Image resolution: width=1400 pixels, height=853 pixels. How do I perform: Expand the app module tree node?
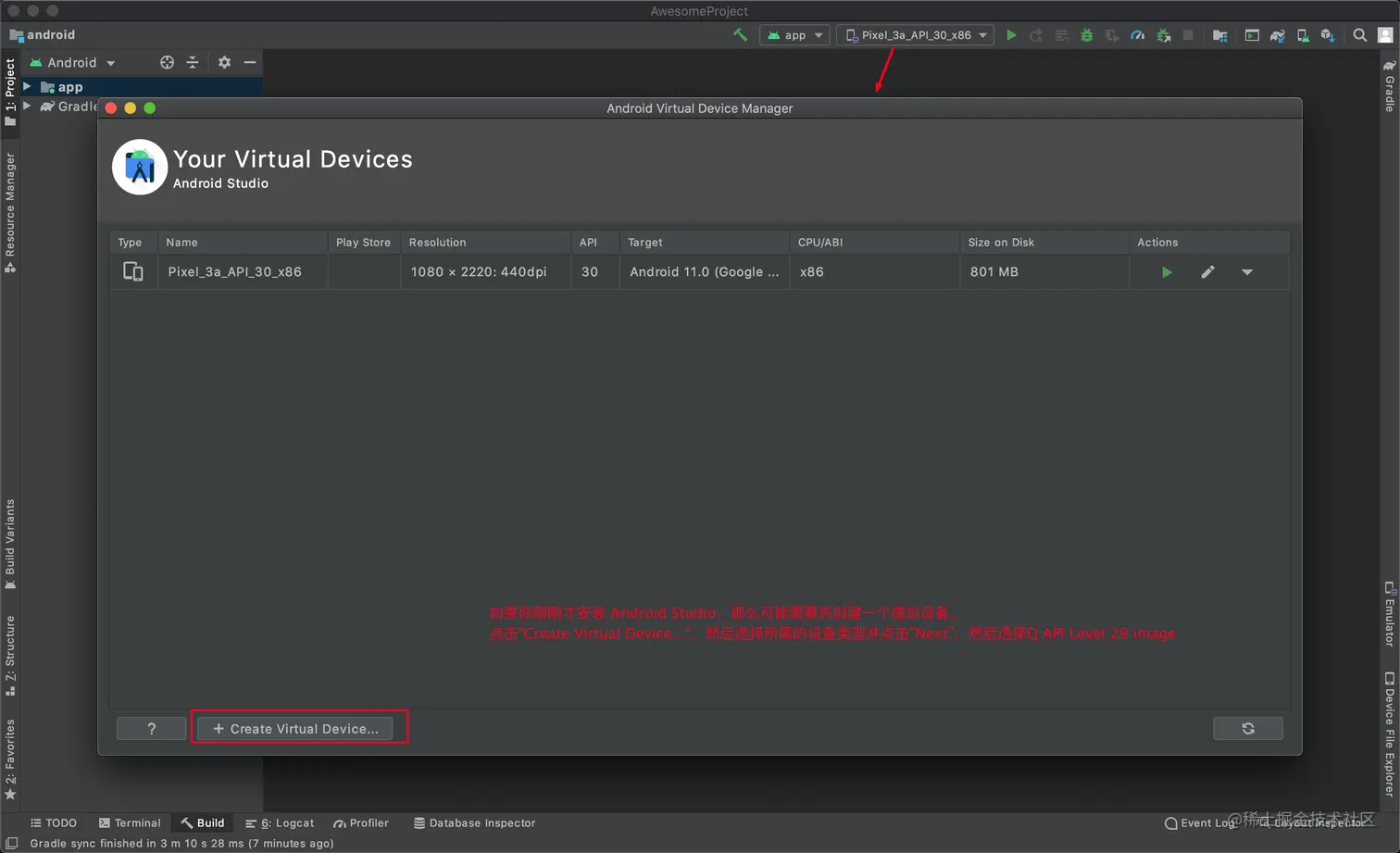pyautogui.click(x=27, y=86)
